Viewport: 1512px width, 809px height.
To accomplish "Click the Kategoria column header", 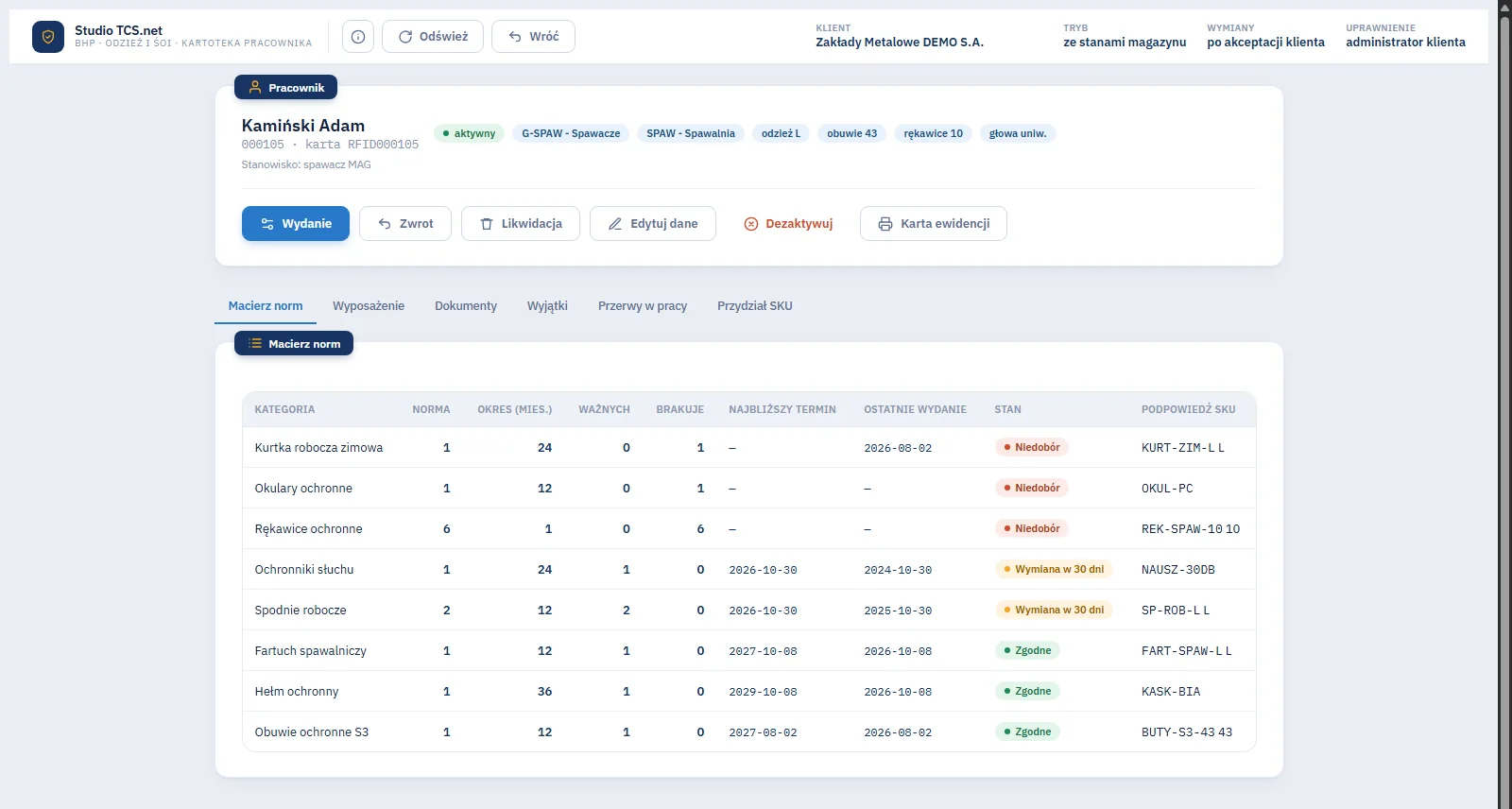I will click(284, 409).
